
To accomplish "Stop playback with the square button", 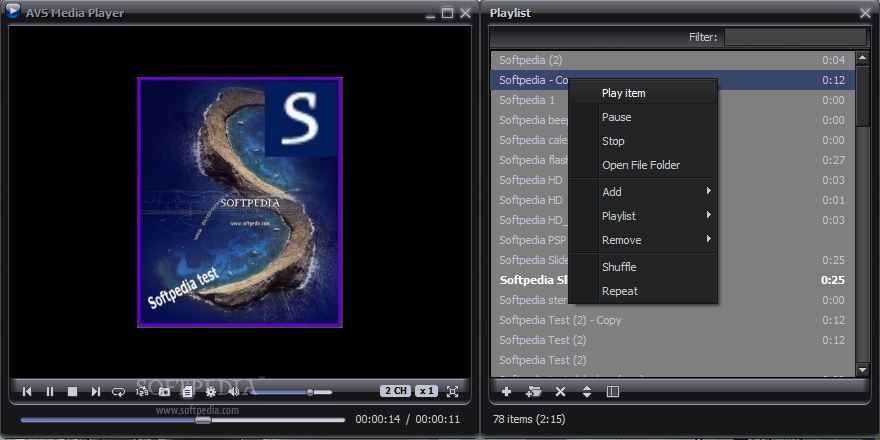I will (73, 392).
